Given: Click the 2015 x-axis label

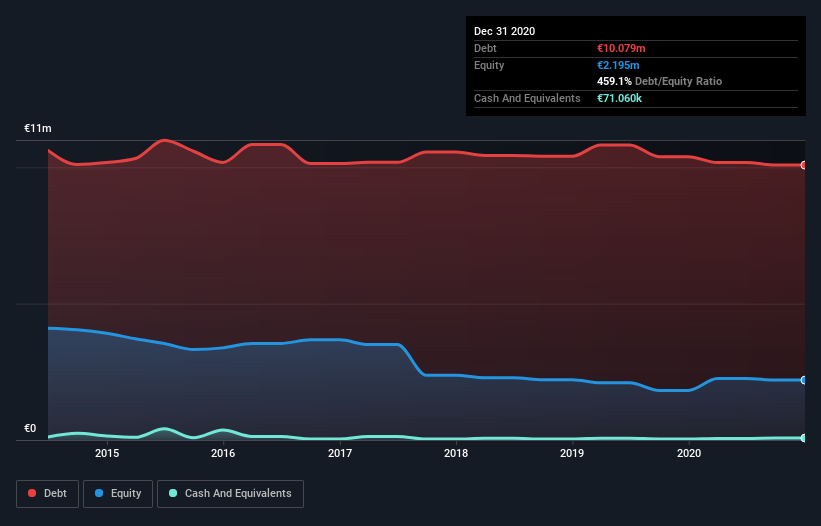Looking at the screenshot, I should coord(107,453).
